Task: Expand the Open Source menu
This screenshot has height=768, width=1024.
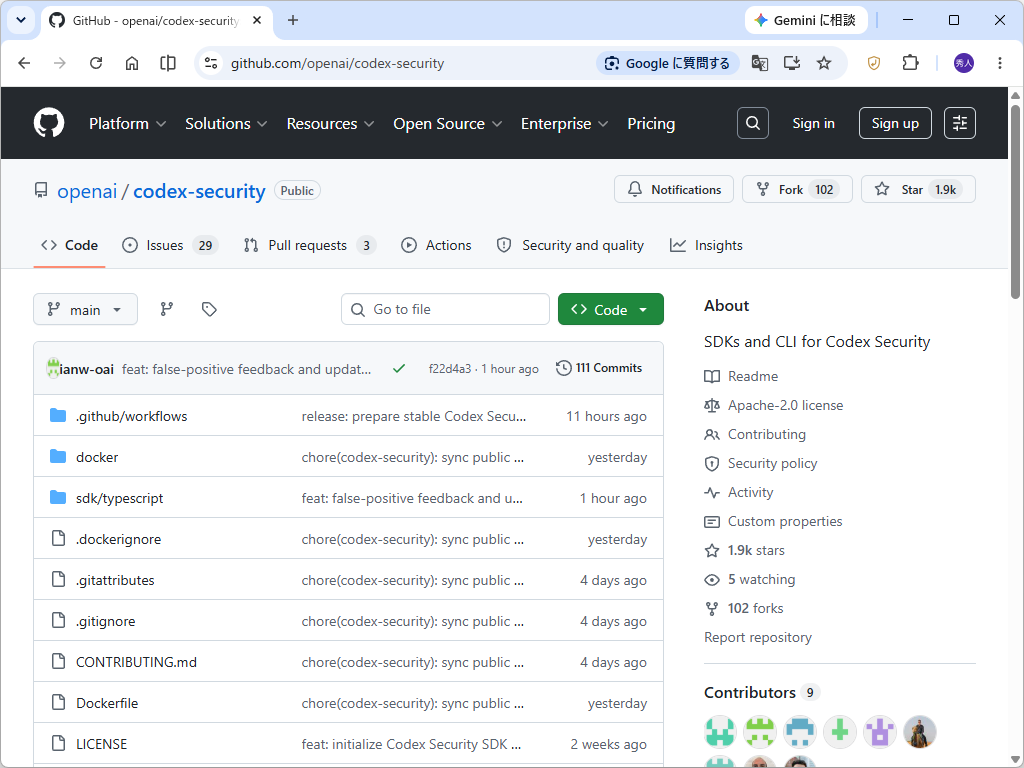Action: [447, 123]
